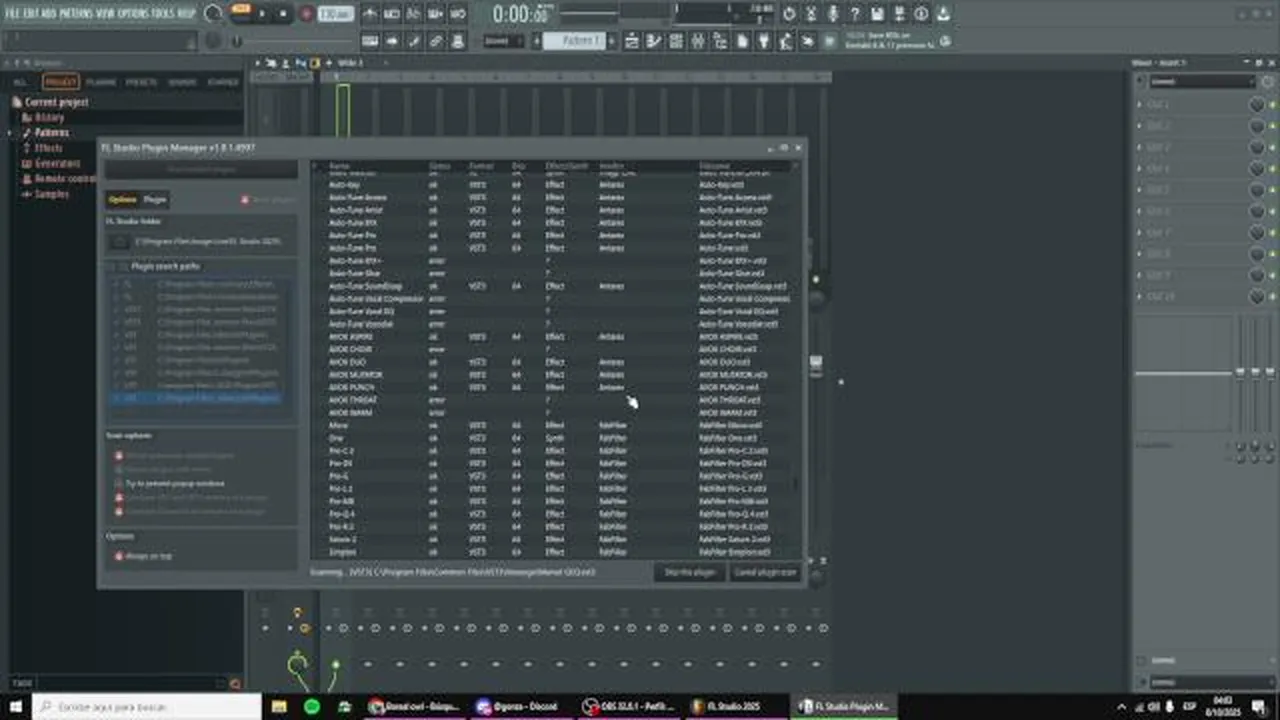The width and height of the screenshot is (1280, 720).
Task: Click the Skip this plugin button
Action: pyautogui.click(x=690, y=573)
